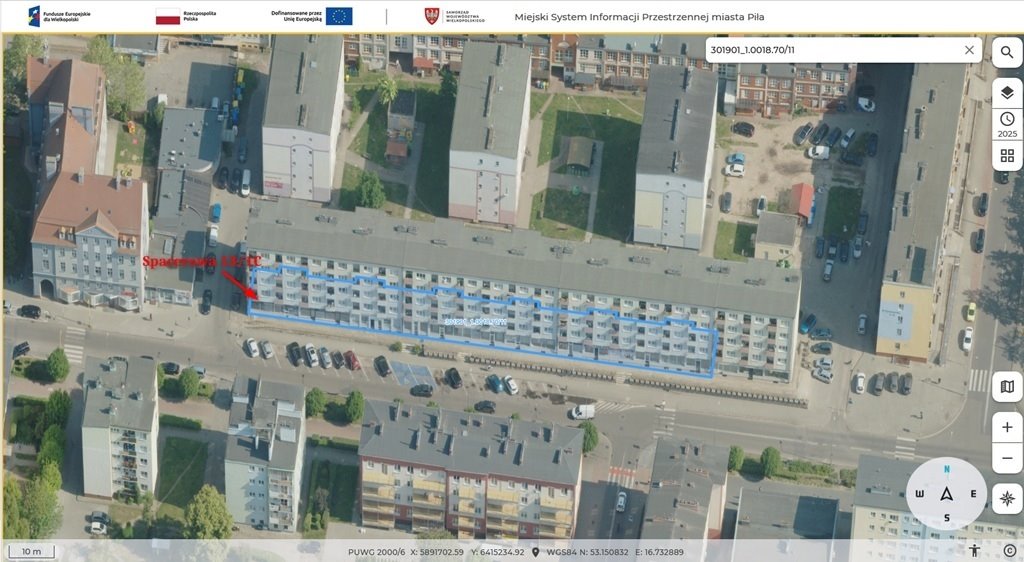Click the PUWG 2000/6 coordinates readout
This screenshot has width=1024, height=562.
[x=436, y=552]
